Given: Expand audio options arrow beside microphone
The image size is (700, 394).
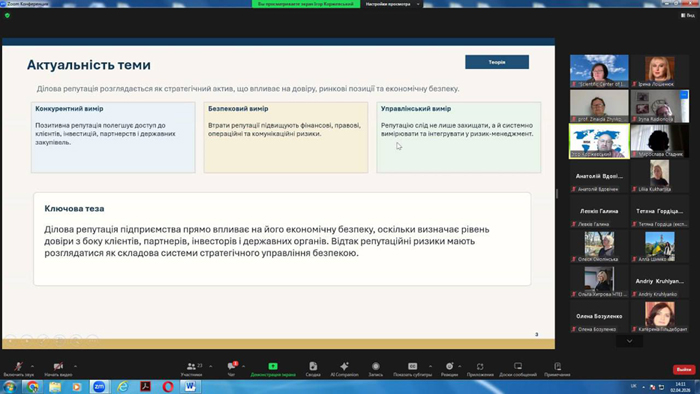Looking at the screenshot, I should coord(32,366).
